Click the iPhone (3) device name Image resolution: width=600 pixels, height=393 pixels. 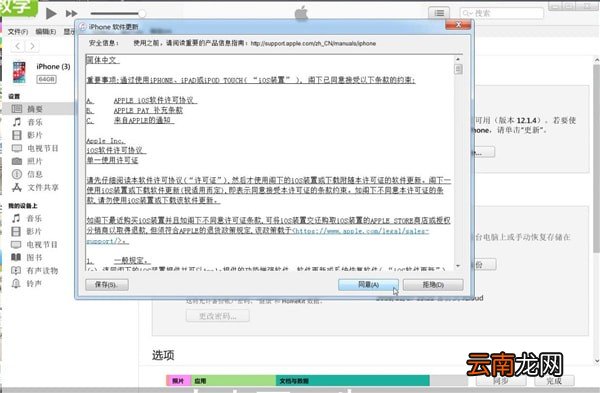53,67
